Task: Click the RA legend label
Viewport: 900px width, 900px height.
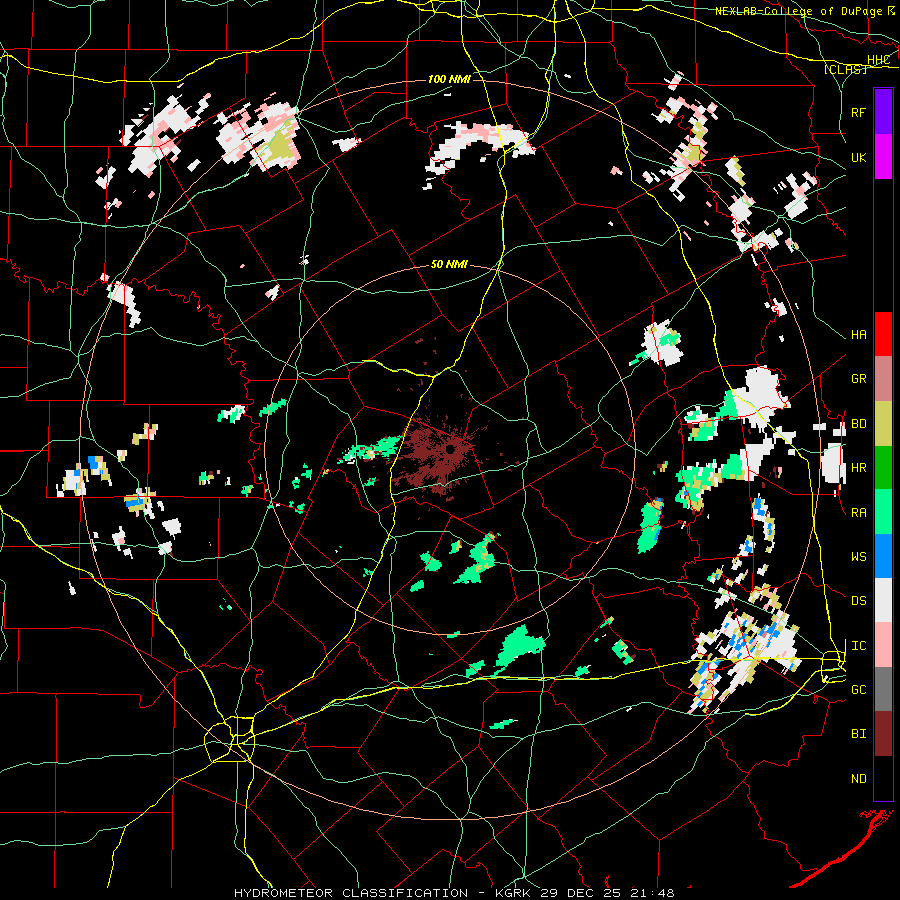Action: coord(858,513)
